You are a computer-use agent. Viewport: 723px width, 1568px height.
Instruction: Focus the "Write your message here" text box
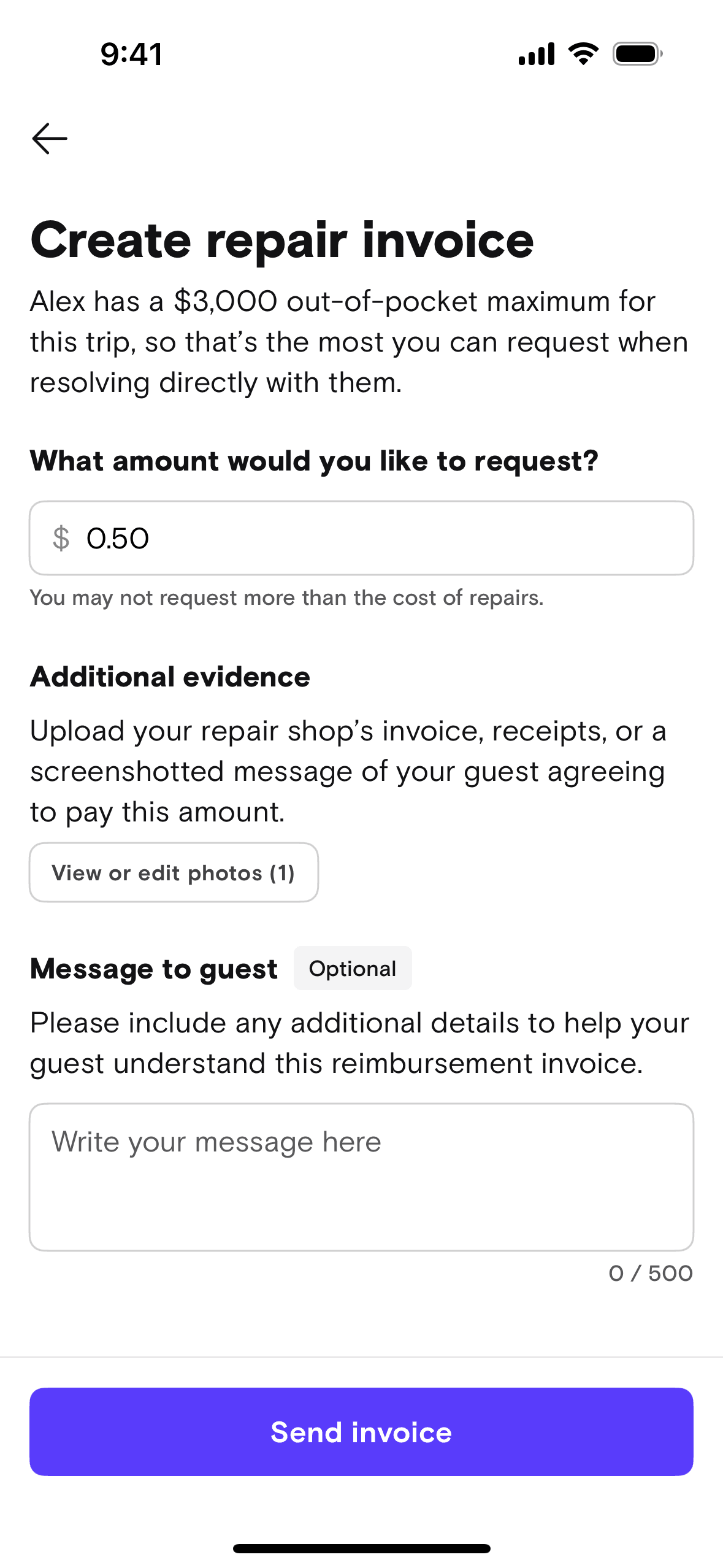(x=361, y=1177)
